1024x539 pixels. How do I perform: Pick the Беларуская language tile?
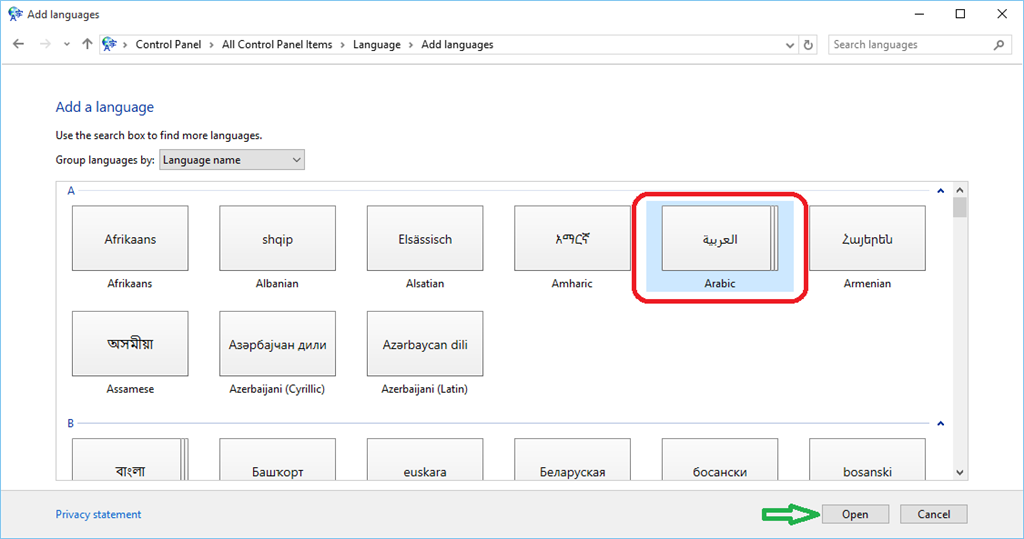coord(572,459)
